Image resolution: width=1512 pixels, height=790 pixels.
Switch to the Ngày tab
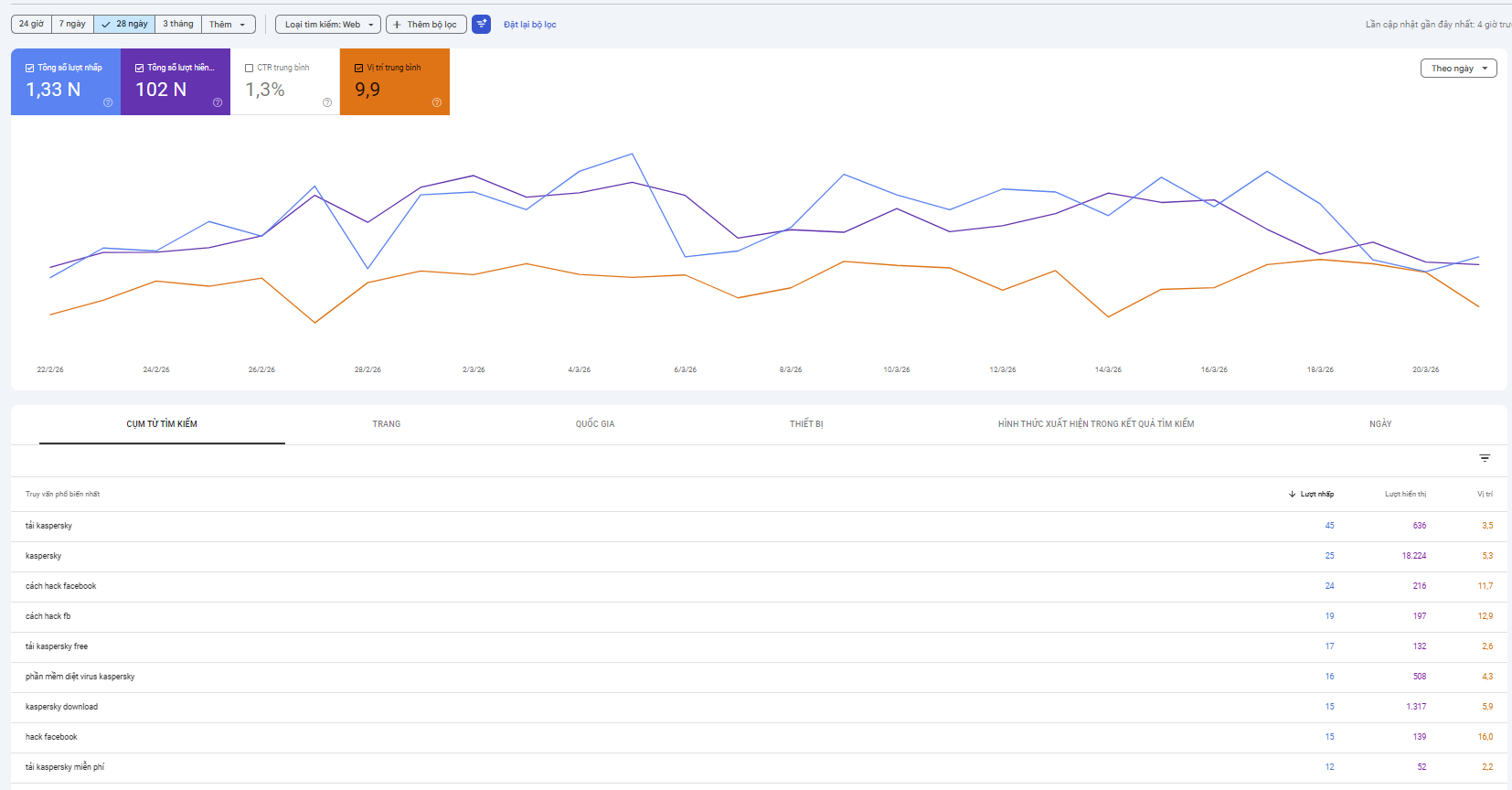[x=1380, y=424]
